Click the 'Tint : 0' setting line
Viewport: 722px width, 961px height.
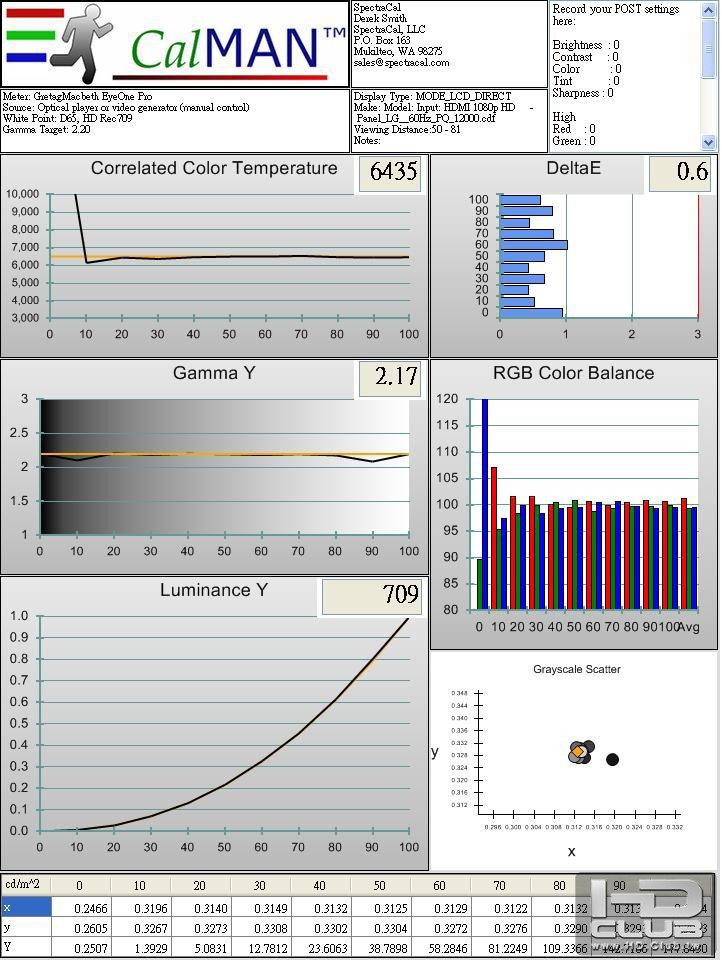coord(586,81)
